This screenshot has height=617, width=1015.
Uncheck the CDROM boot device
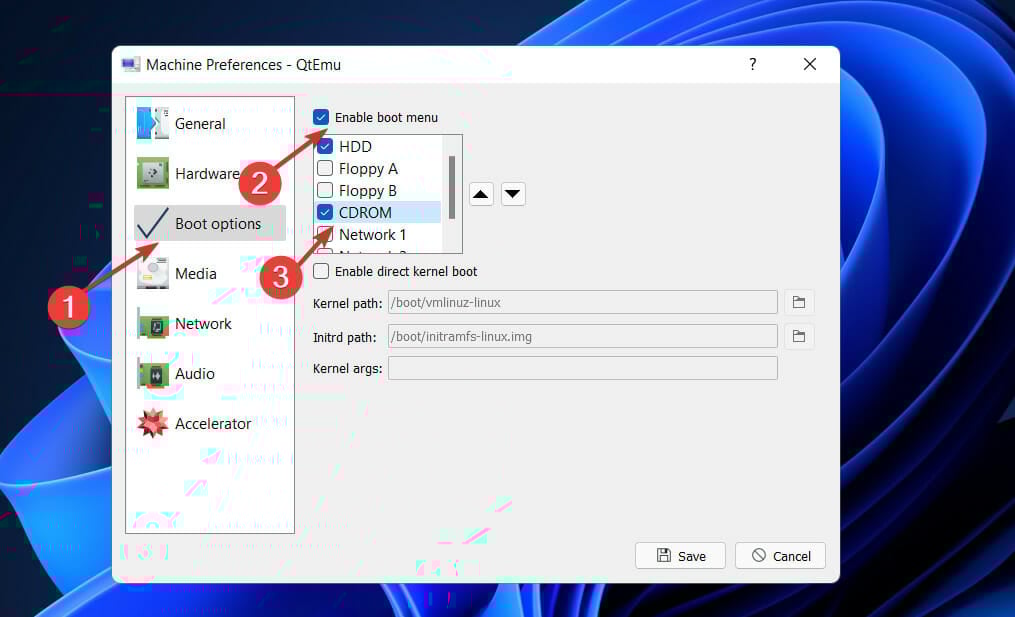click(325, 212)
